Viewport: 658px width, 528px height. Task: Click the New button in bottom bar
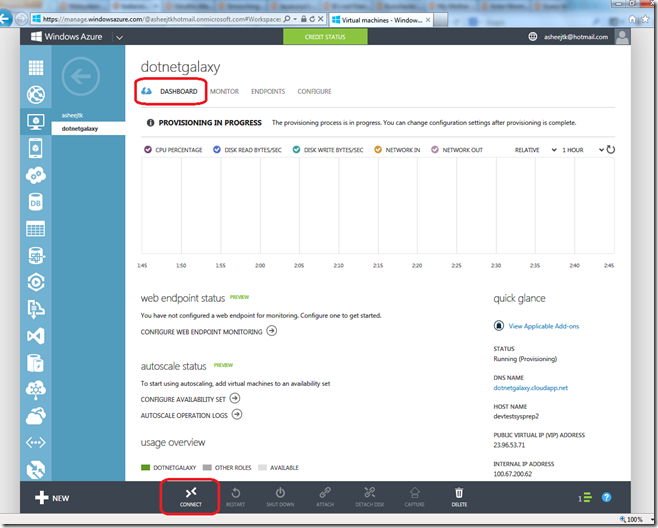pos(52,498)
